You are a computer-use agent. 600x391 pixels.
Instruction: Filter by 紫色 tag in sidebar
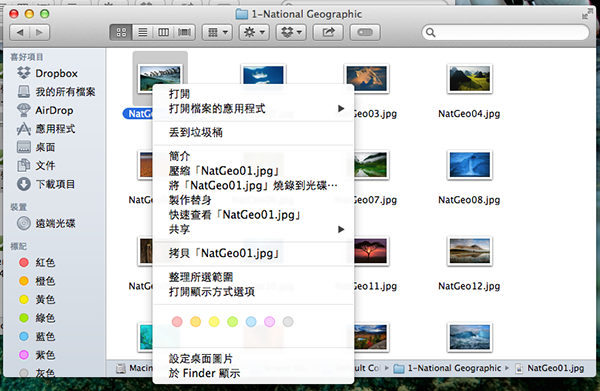click(37, 355)
